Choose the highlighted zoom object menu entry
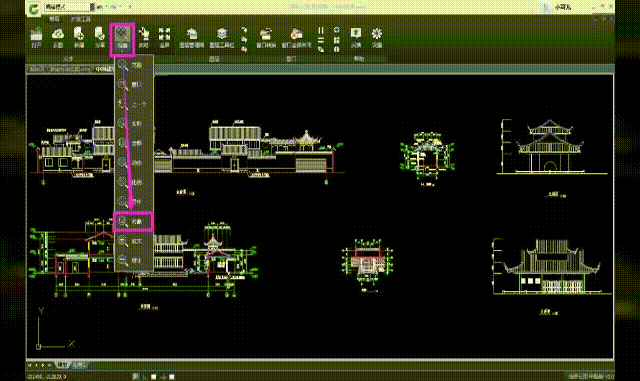The height and width of the screenshot is (381, 640). 134,222
